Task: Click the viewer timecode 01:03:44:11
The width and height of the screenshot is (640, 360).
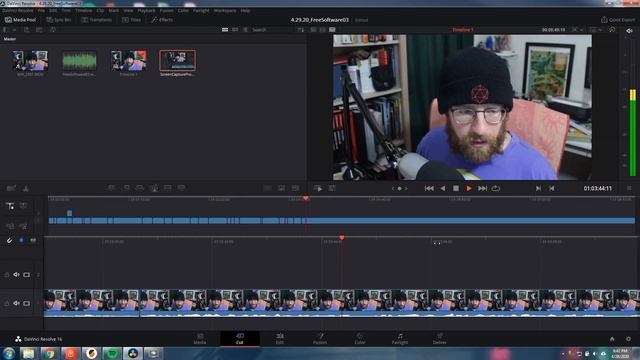Action: 598,188
